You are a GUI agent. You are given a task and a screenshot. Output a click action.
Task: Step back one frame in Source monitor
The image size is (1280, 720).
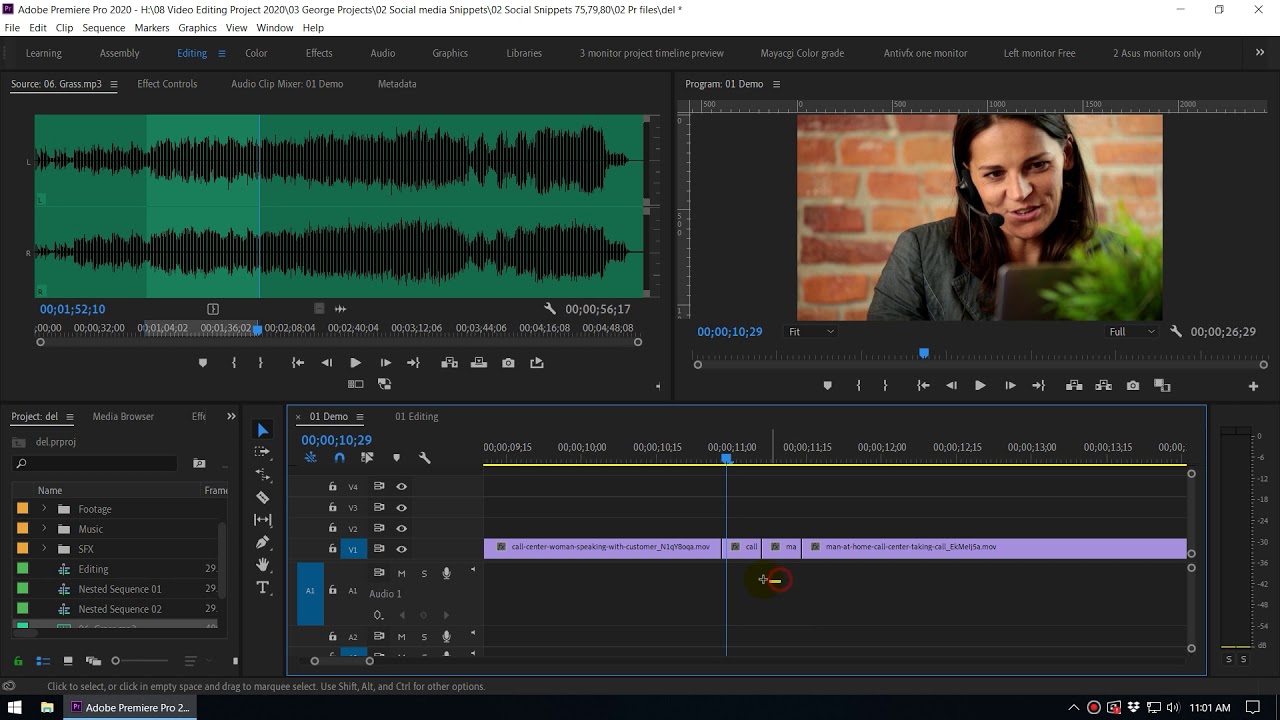pyautogui.click(x=326, y=363)
